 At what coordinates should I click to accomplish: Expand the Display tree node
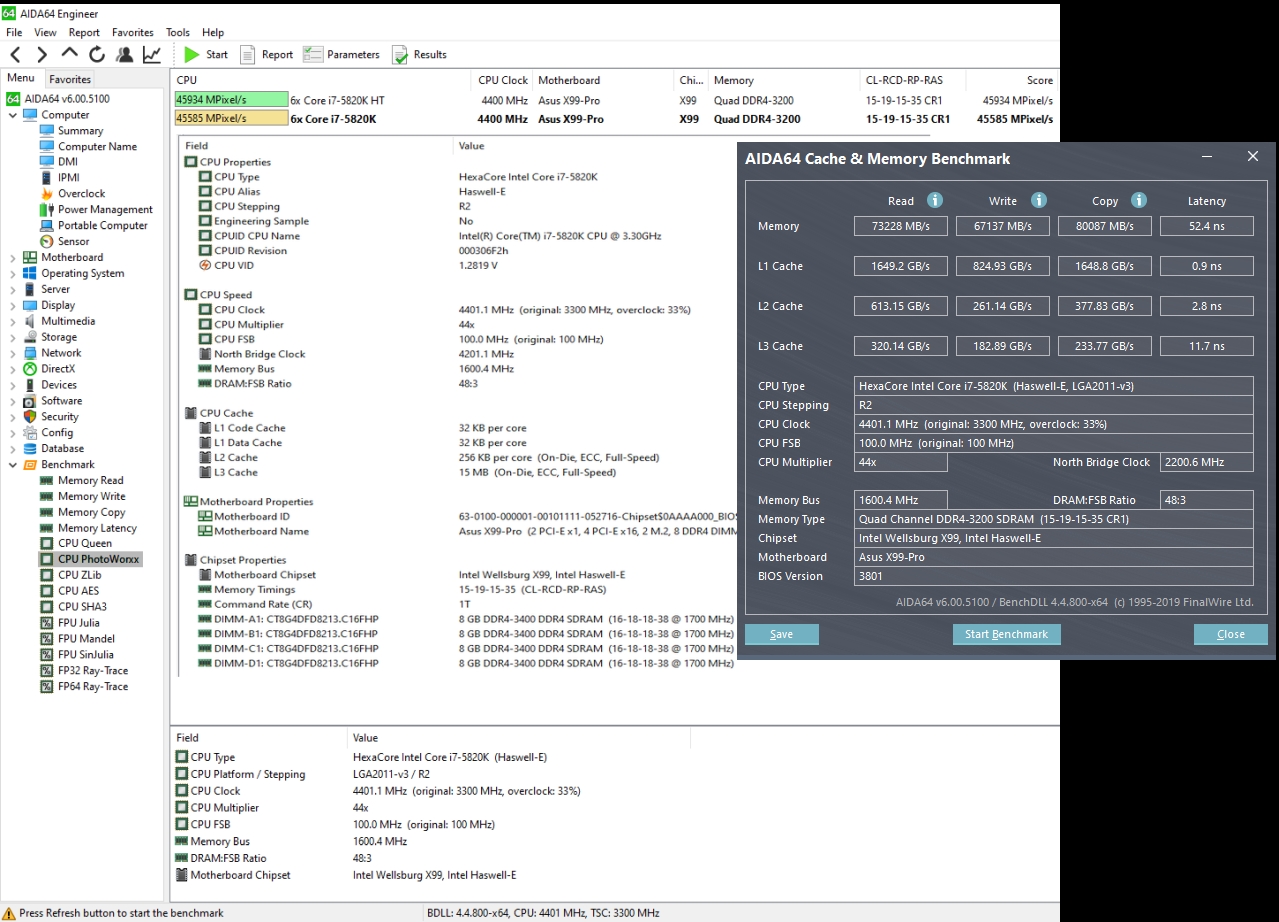pos(13,305)
